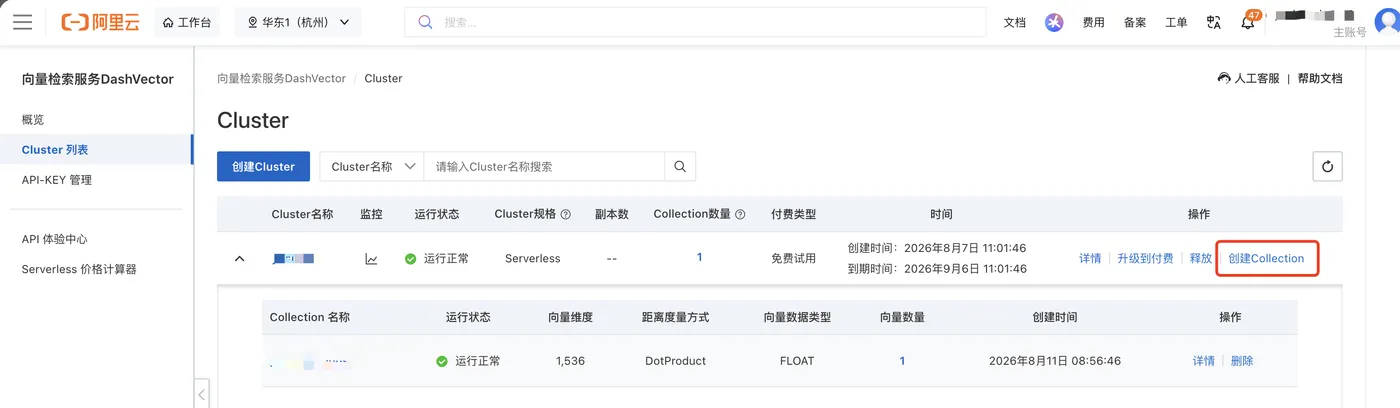Click the help icon beside Collection数量
1400x408 pixels.
pyautogui.click(x=741, y=215)
